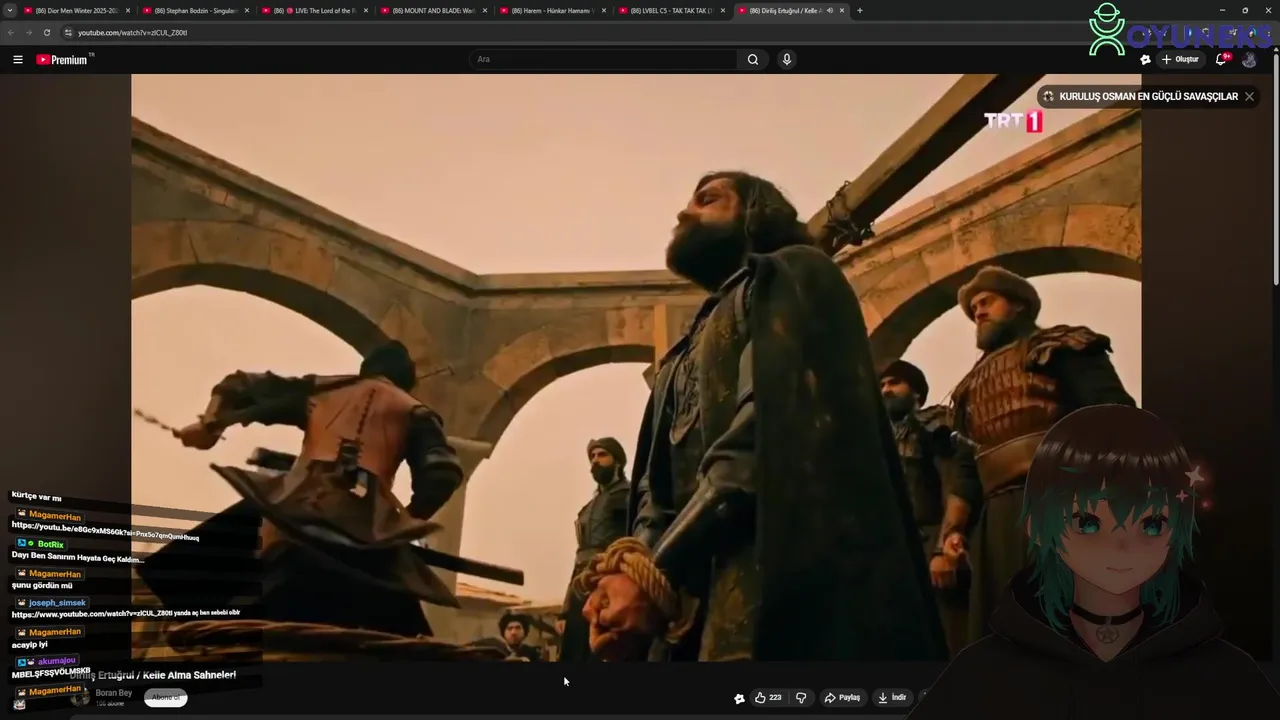Open the Boran Bey channel name
This screenshot has height=720, width=1280.
tap(113, 693)
